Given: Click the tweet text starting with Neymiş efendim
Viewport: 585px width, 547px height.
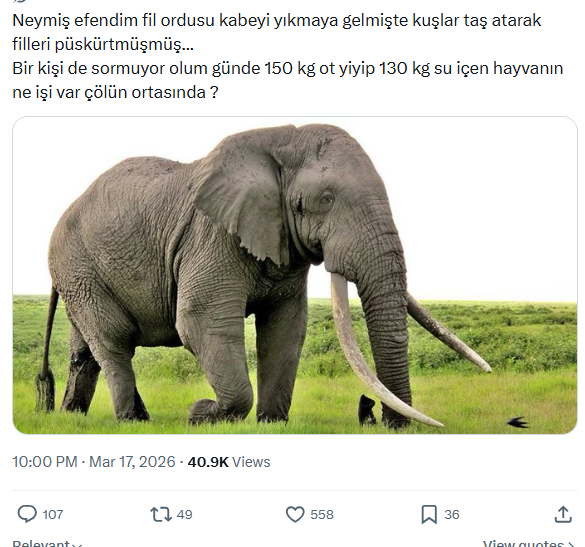Looking at the screenshot, I should tap(276, 32).
